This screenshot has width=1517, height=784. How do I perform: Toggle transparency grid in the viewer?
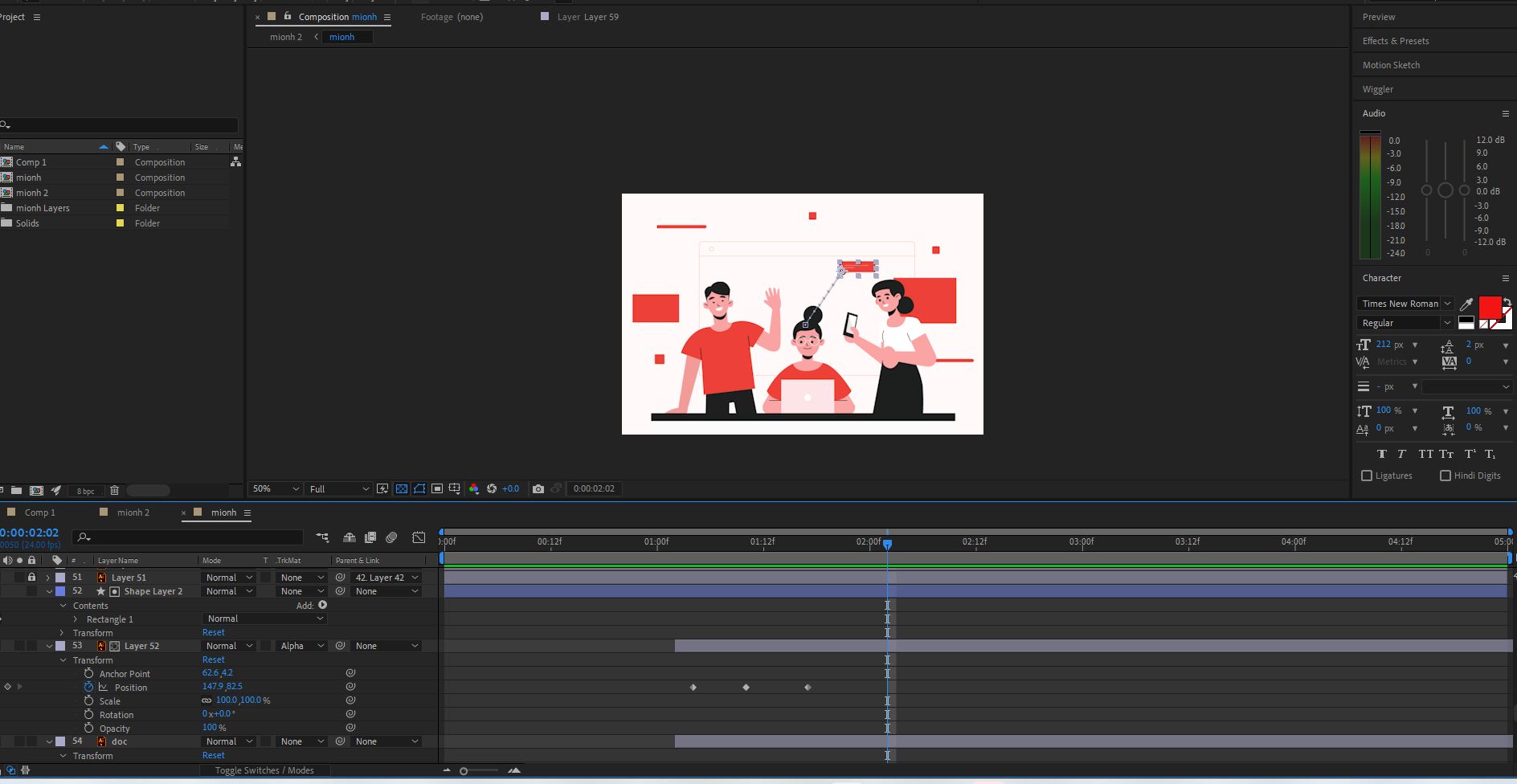pos(401,488)
